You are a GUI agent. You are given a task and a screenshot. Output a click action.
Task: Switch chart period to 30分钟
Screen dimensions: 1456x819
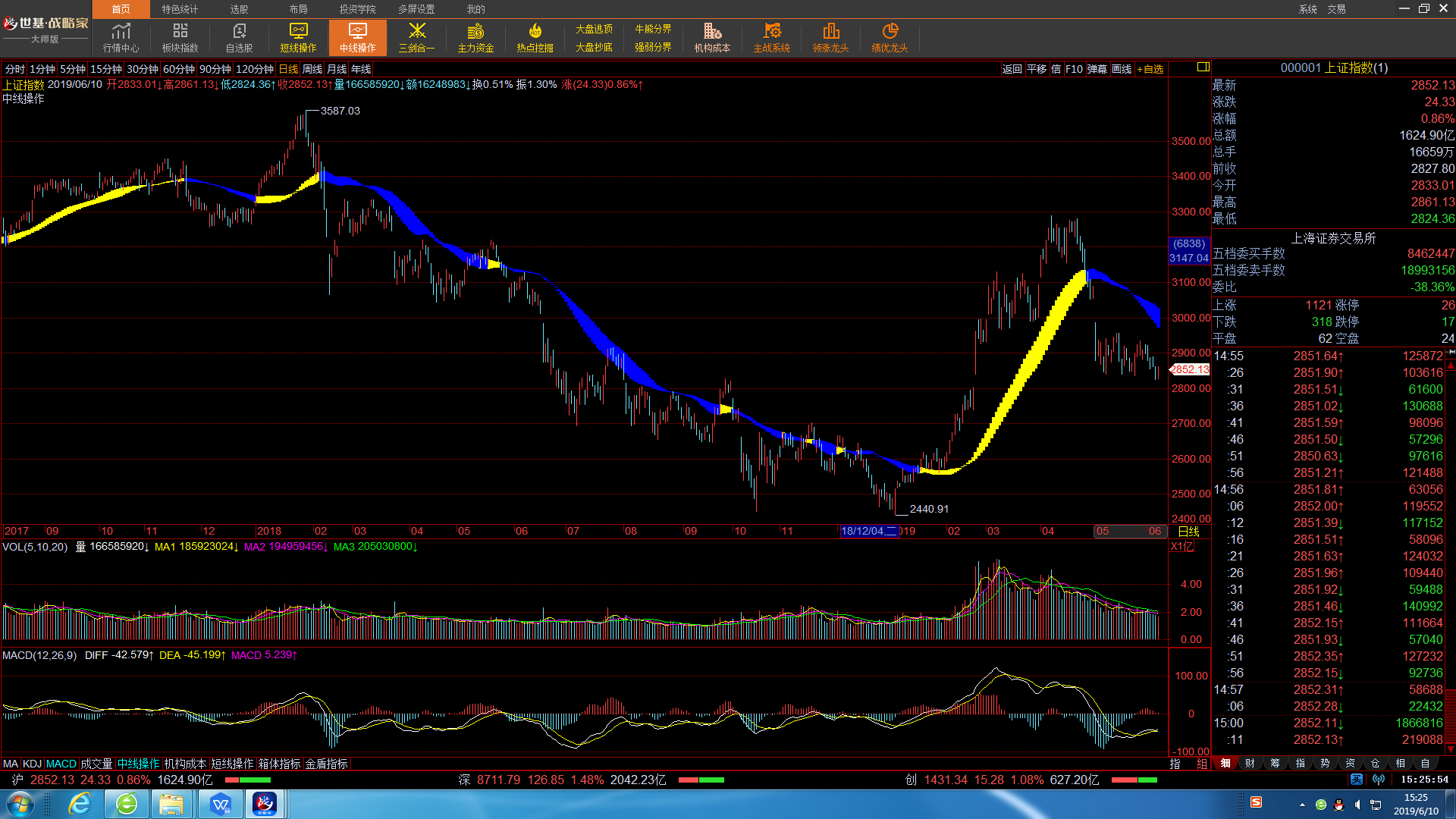pyautogui.click(x=143, y=69)
